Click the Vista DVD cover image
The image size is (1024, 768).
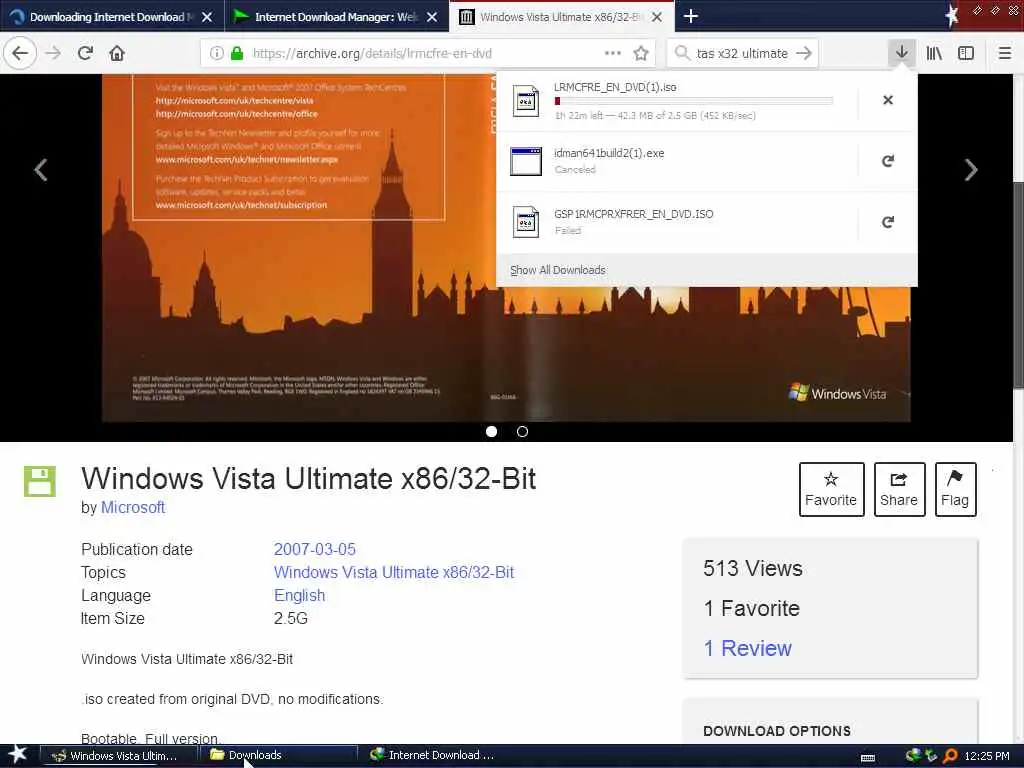click(506, 248)
